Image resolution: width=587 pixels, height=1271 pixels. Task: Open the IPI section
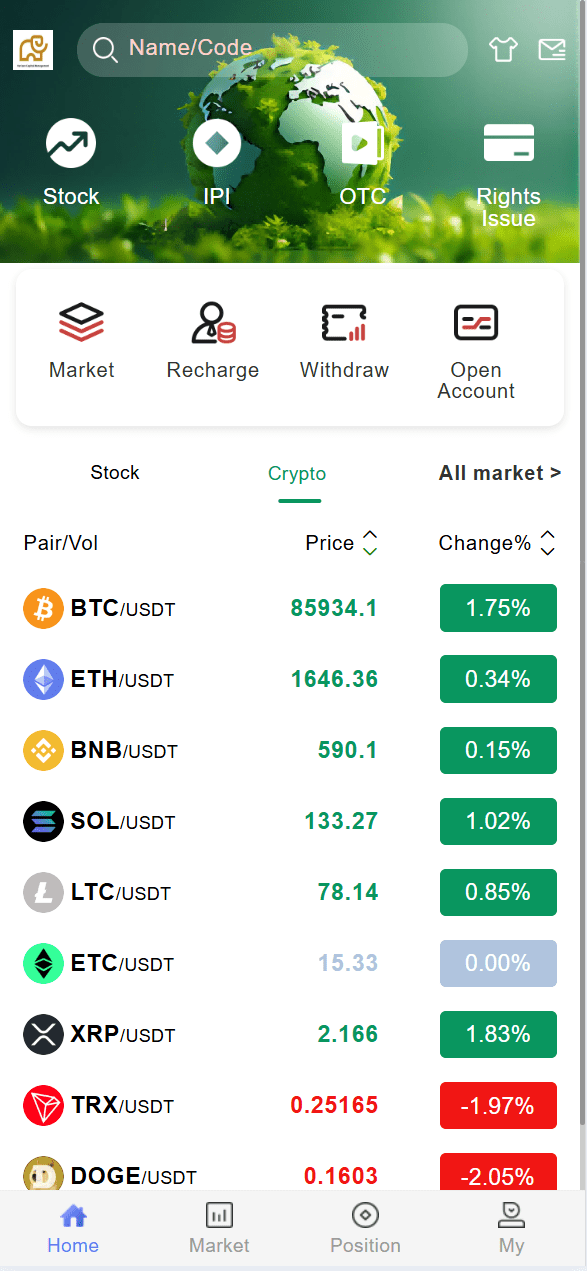(216, 143)
